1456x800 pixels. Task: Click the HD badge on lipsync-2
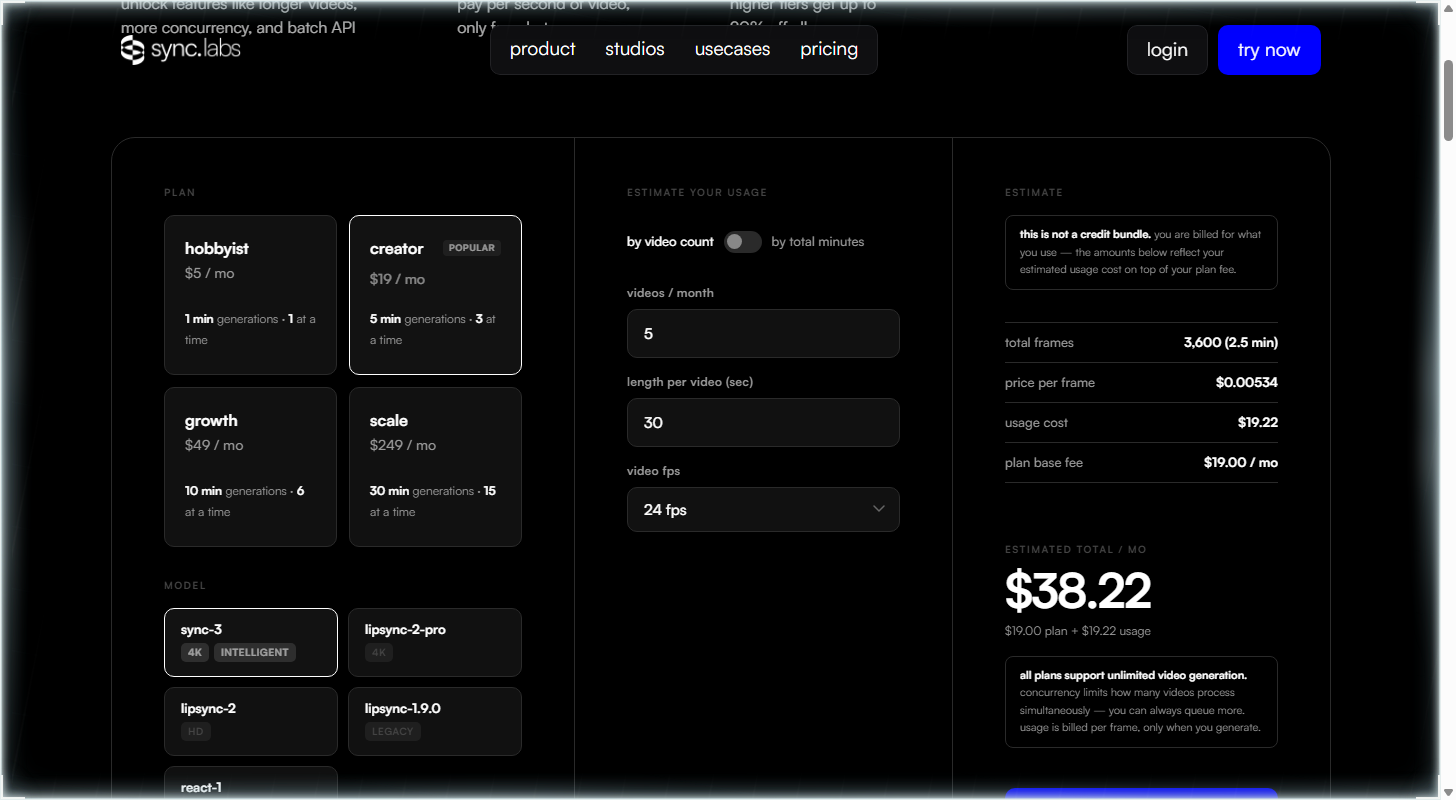pos(196,731)
